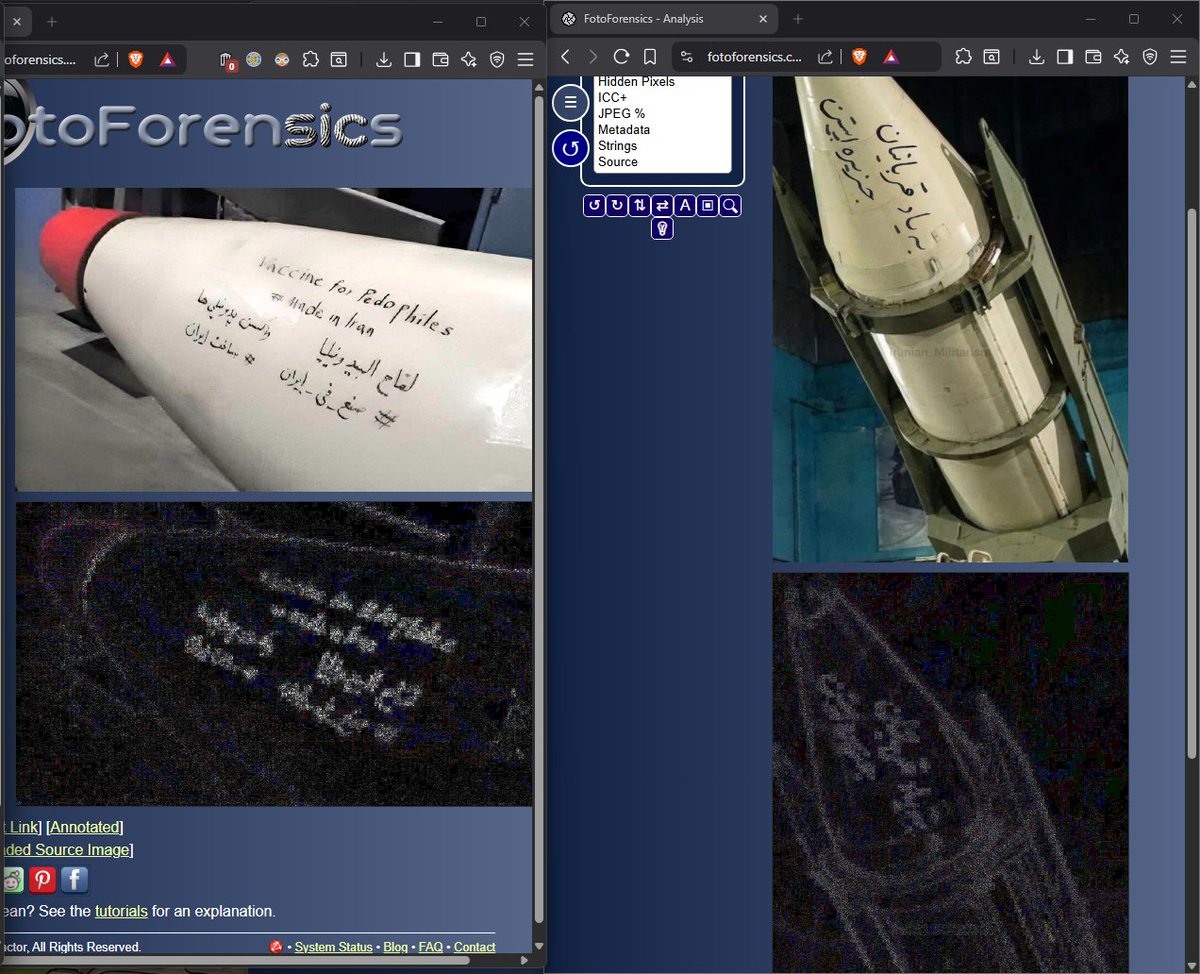This screenshot has height=974, width=1200.
Task: Rotate image counter-clockwise tool
Action: pos(594,206)
